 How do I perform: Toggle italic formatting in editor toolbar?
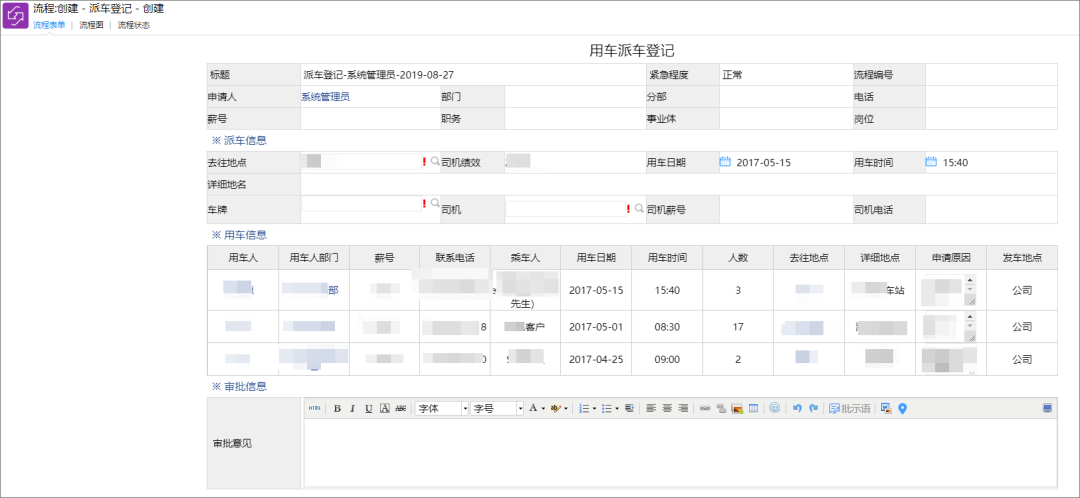[353, 408]
